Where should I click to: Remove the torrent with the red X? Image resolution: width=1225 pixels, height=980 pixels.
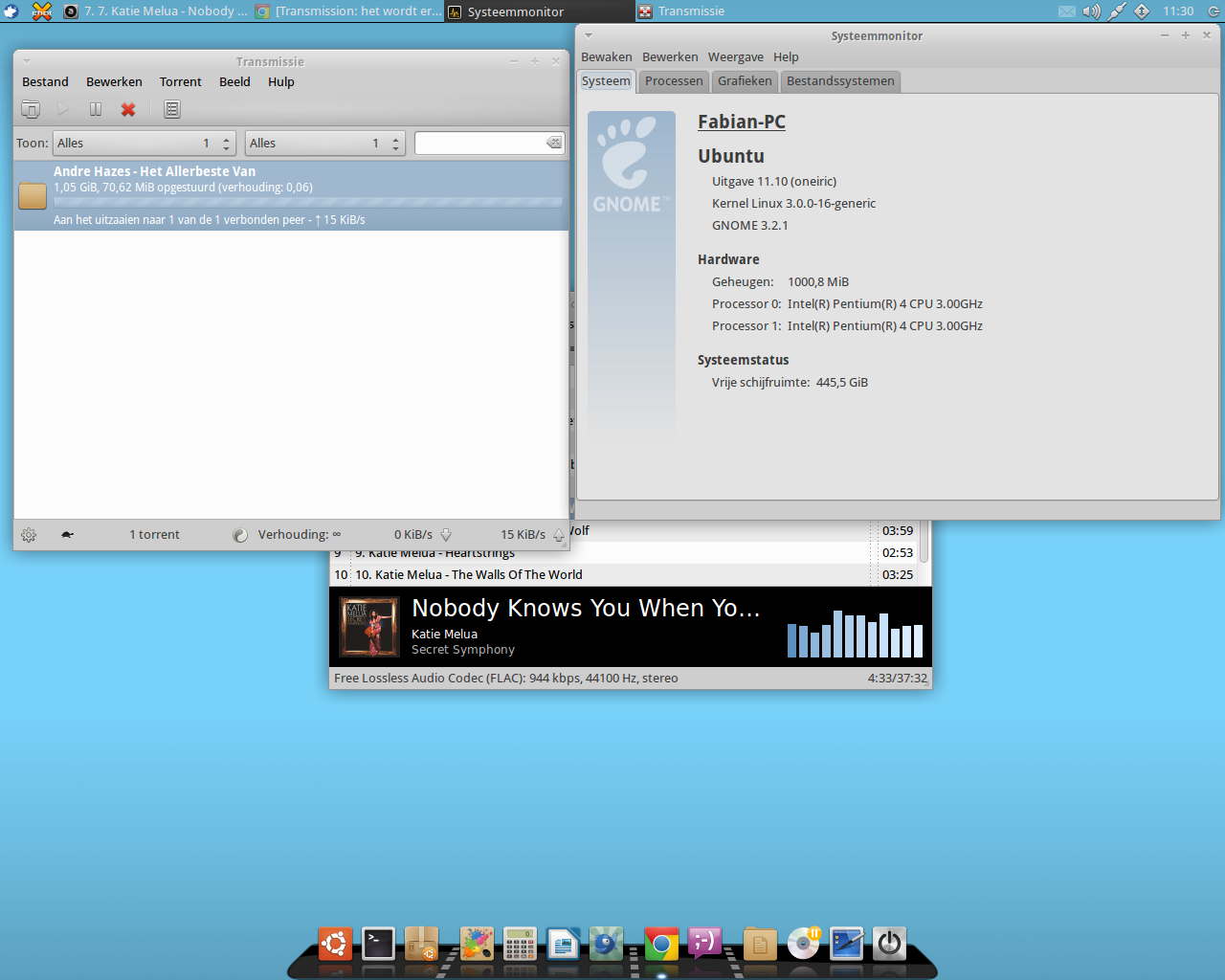128,109
